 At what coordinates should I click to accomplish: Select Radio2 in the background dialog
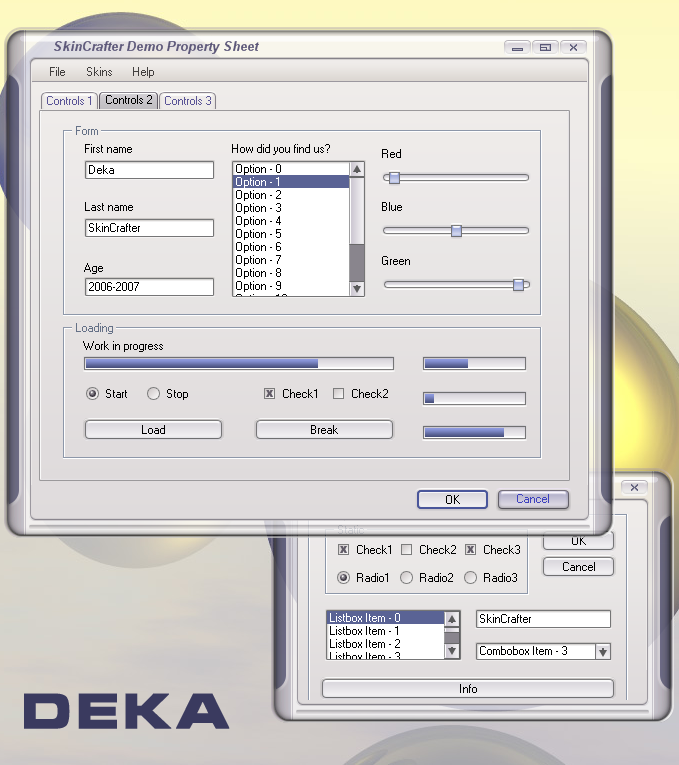406,578
